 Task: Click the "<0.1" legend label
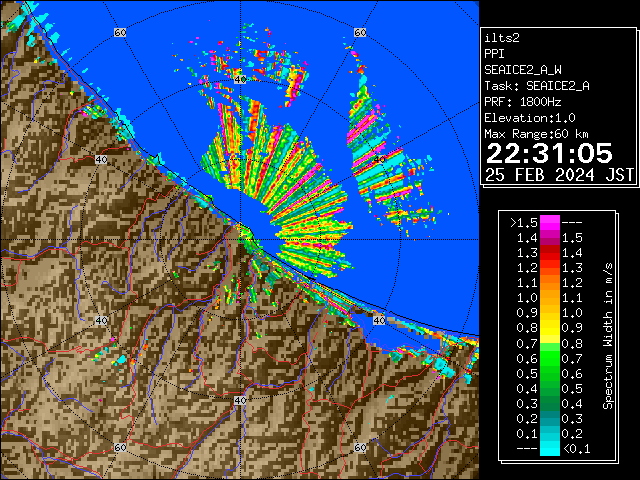(576, 449)
